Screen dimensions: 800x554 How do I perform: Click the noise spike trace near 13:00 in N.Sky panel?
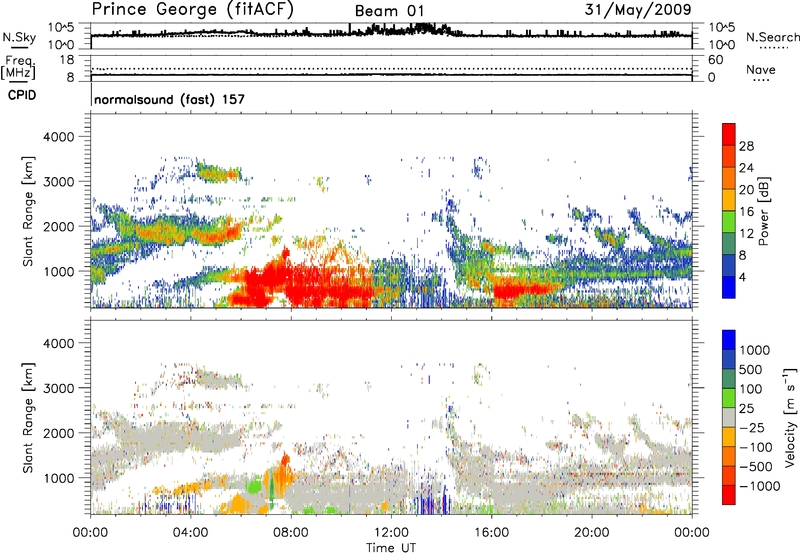click(425, 29)
